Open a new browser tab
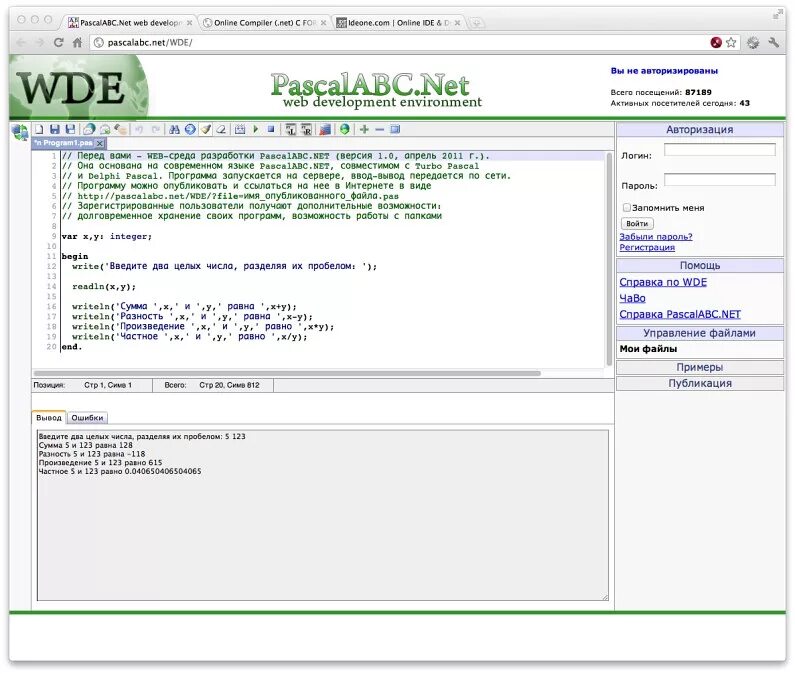Viewport: 795px width, 674px height. click(x=476, y=23)
